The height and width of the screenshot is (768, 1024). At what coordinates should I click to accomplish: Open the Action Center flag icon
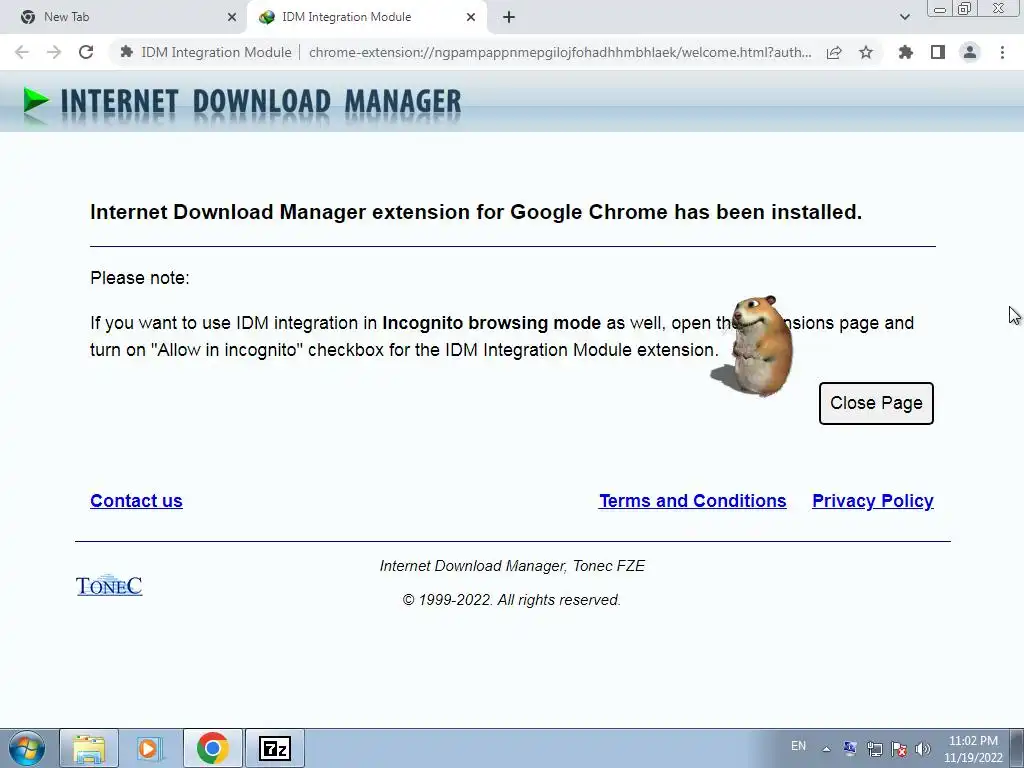pyautogui.click(x=899, y=749)
